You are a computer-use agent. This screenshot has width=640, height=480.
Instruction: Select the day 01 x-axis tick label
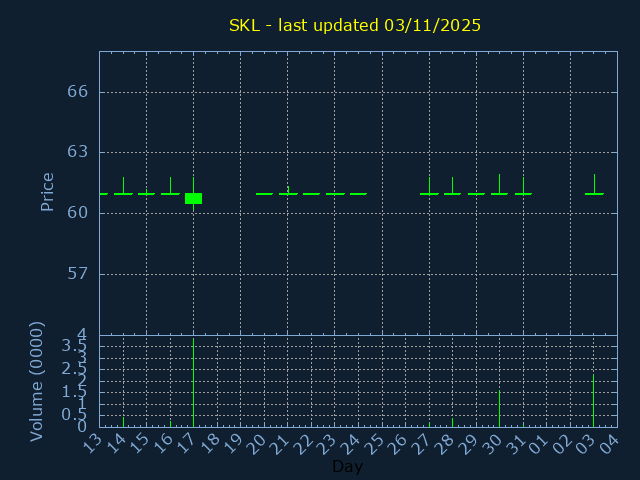tap(539, 443)
